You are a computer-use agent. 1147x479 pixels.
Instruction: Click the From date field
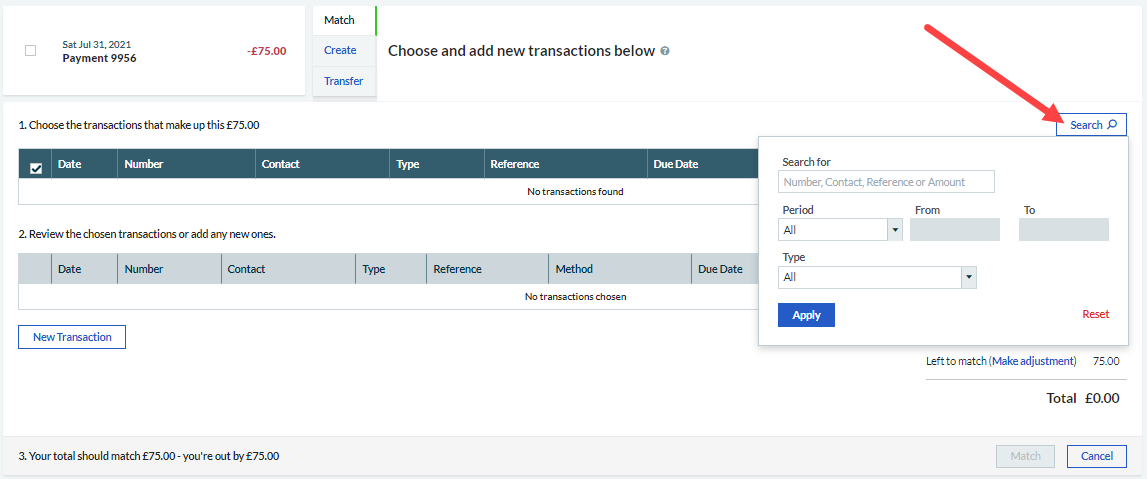(954, 230)
